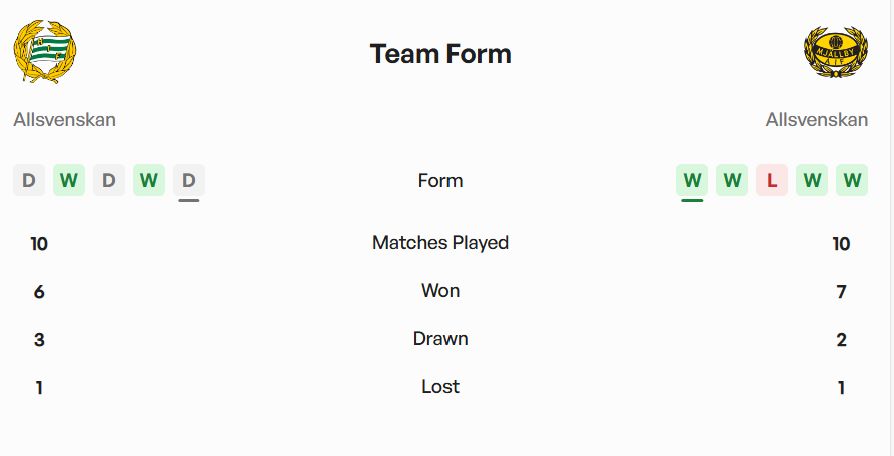Select the right team's last form badge W

click(x=852, y=180)
